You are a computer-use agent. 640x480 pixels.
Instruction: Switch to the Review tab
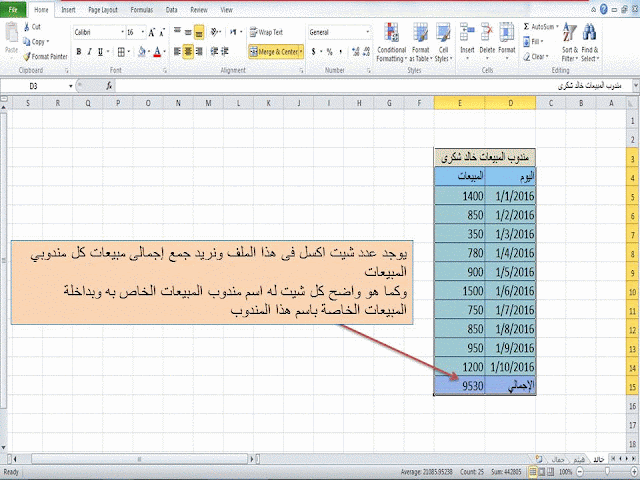click(x=199, y=10)
